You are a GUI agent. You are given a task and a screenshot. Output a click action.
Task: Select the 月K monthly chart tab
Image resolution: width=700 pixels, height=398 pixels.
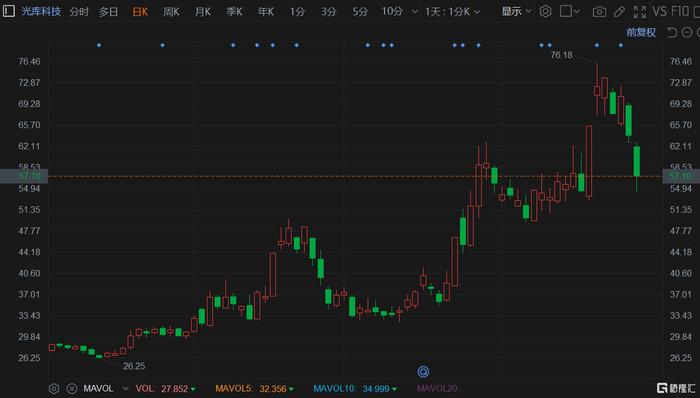tap(203, 12)
